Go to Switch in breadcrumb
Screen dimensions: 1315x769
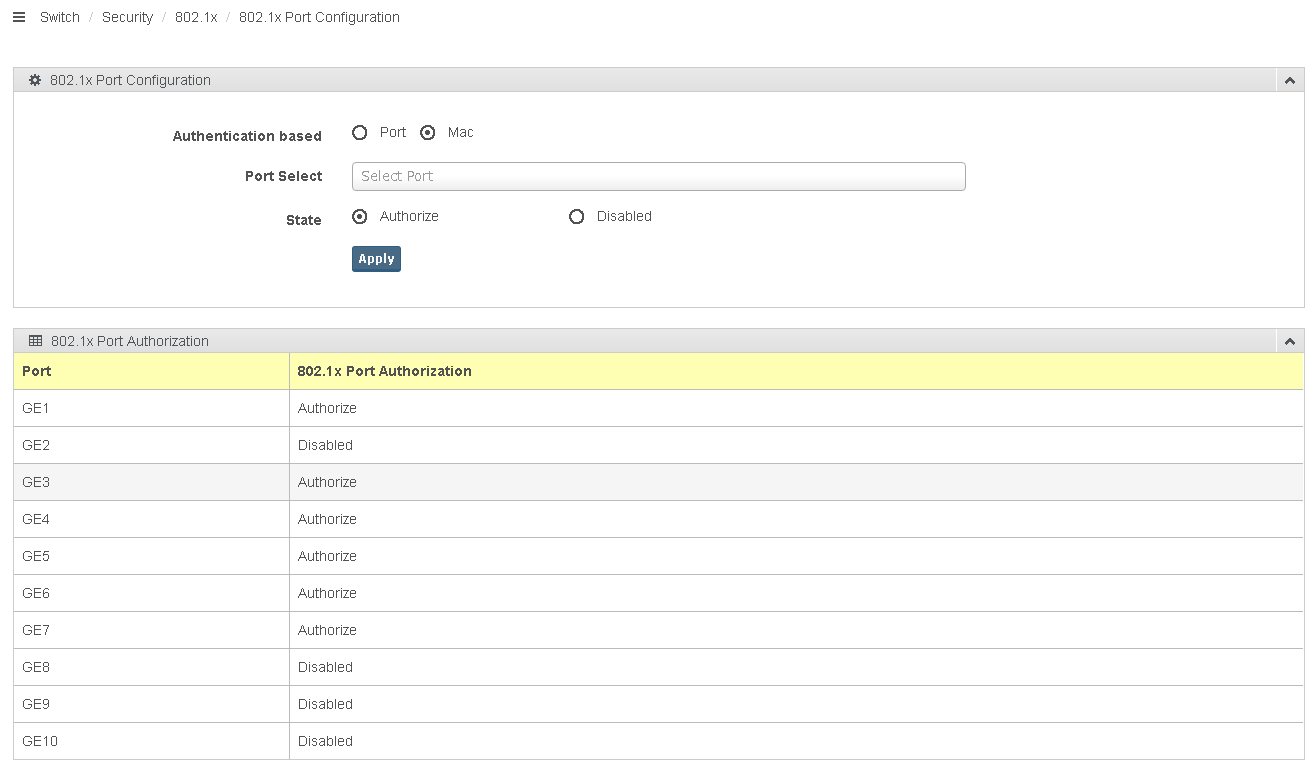60,17
